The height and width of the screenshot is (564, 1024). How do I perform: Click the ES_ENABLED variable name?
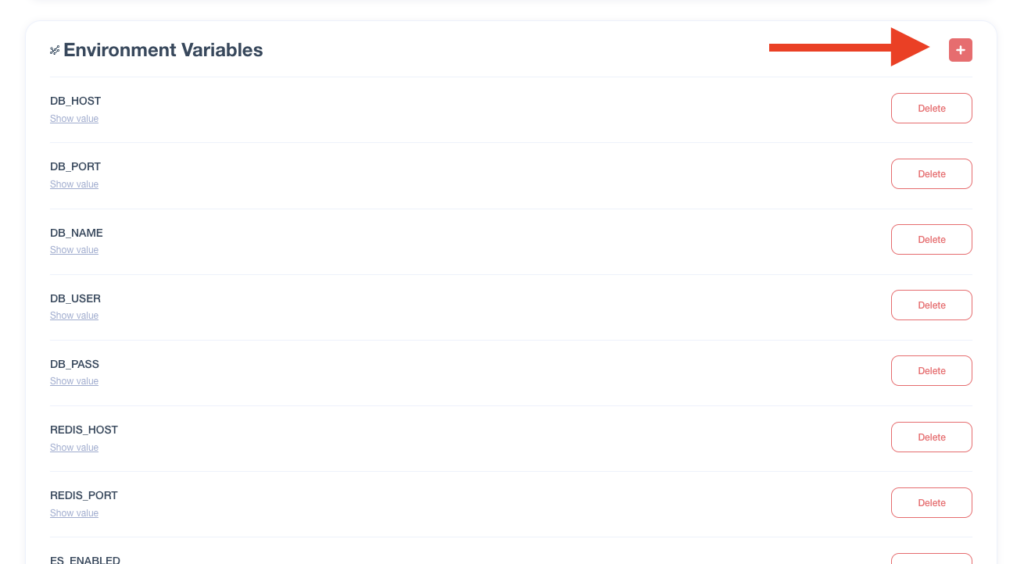85,559
